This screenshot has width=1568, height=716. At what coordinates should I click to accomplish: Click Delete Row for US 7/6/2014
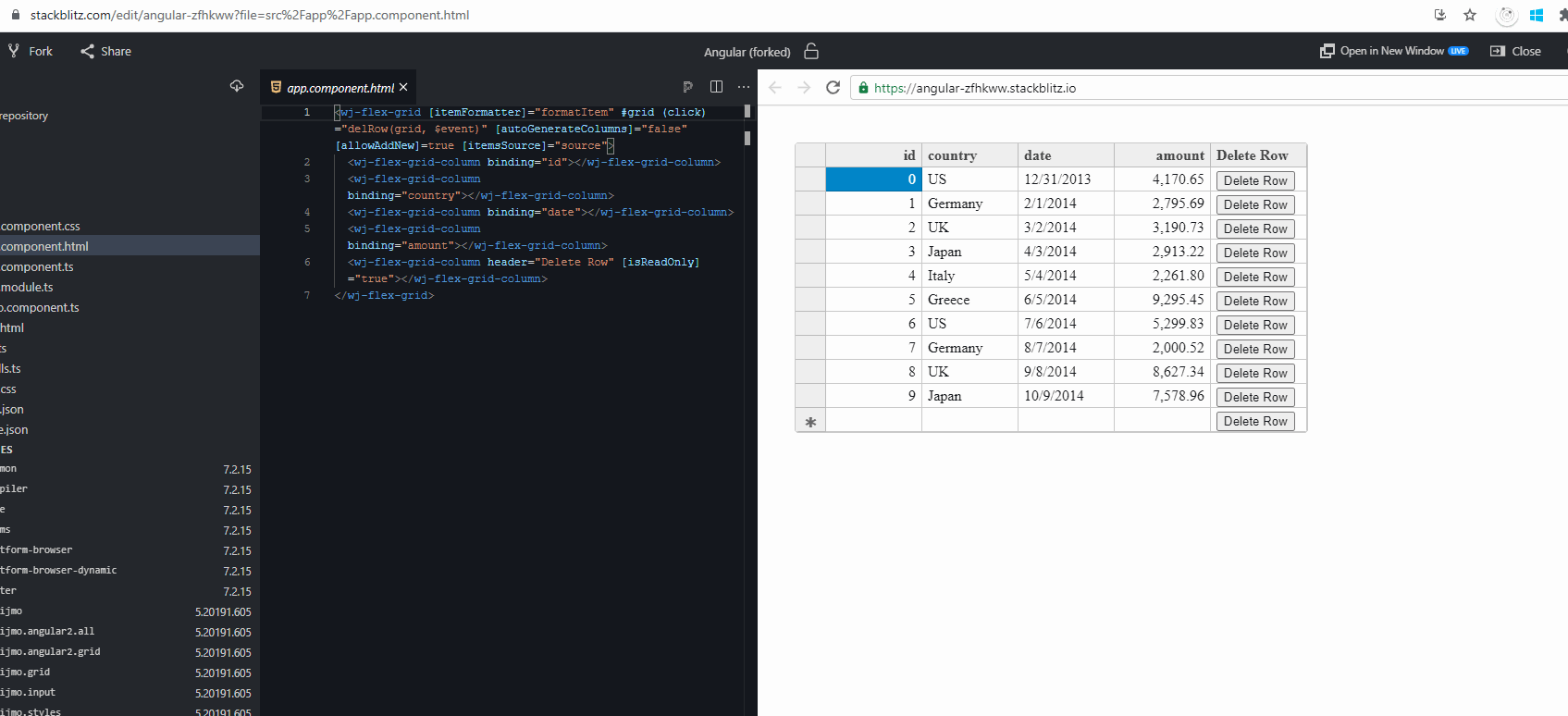point(1255,325)
